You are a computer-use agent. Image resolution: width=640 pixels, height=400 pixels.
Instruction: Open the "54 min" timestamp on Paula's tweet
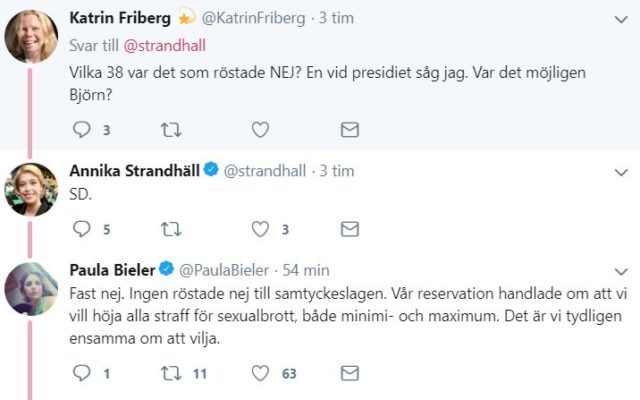coord(305,270)
